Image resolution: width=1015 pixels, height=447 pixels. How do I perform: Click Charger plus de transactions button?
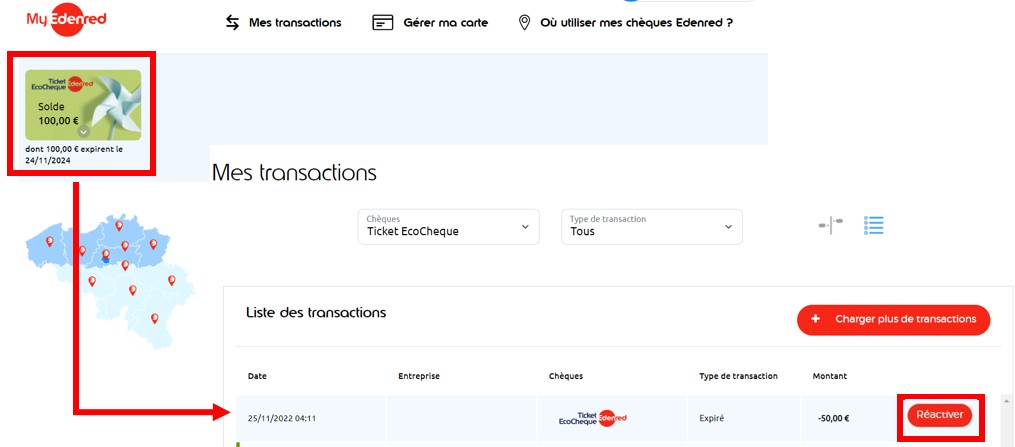893,320
